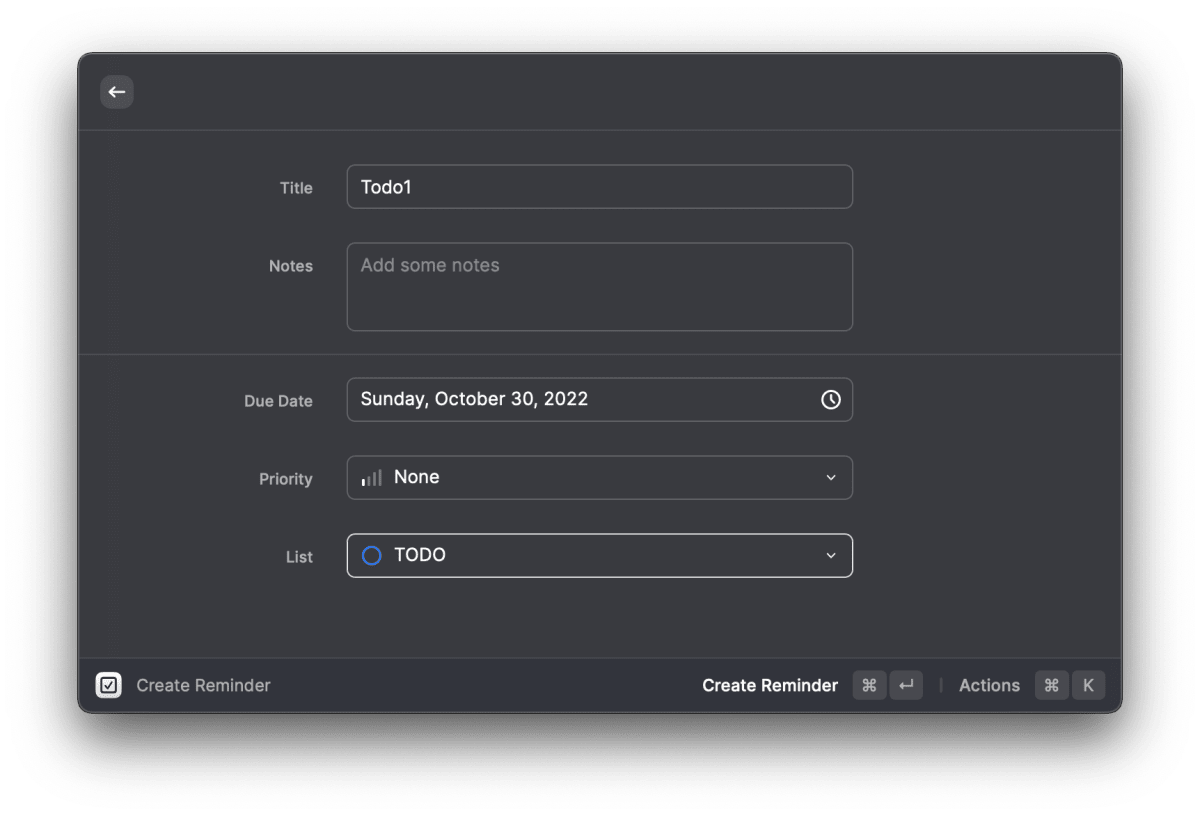Click the Return key shortcut badge
The image size is (1200, 816).
(x=906, y=685)
